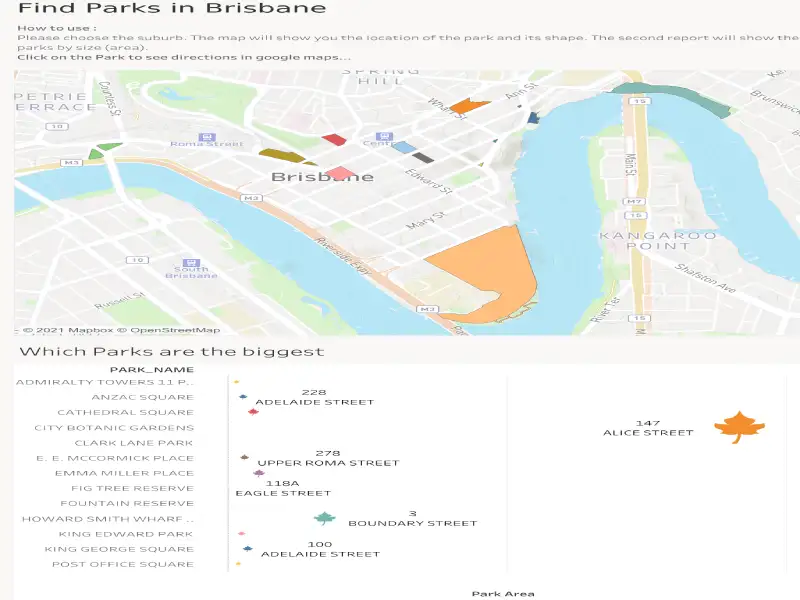Image resolution: width=800 pixels, height=600 pixels.
Task: Select the light blue park near Central station
Action: 403,147
